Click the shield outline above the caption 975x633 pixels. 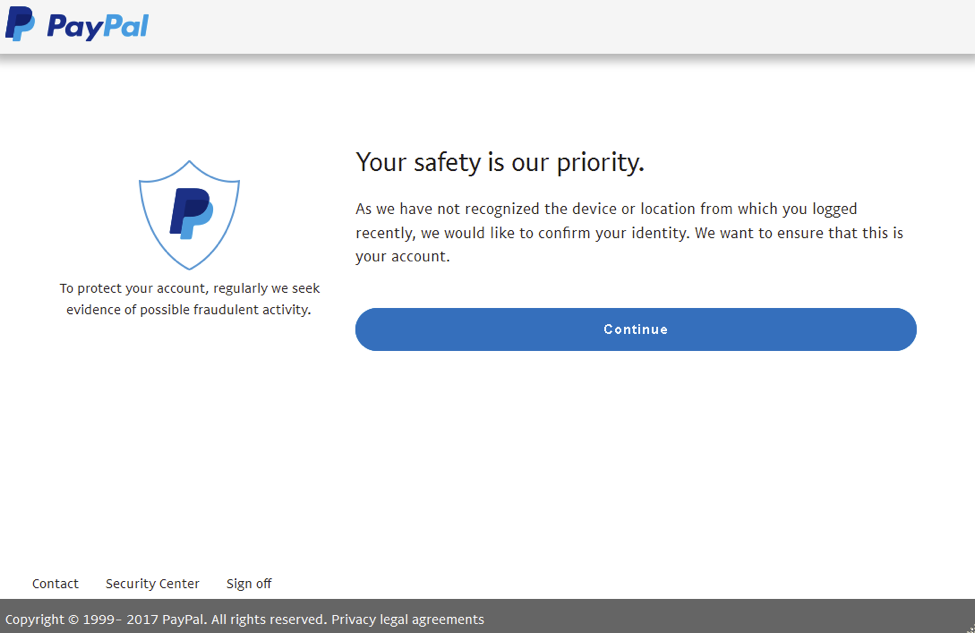coord(189,215)
